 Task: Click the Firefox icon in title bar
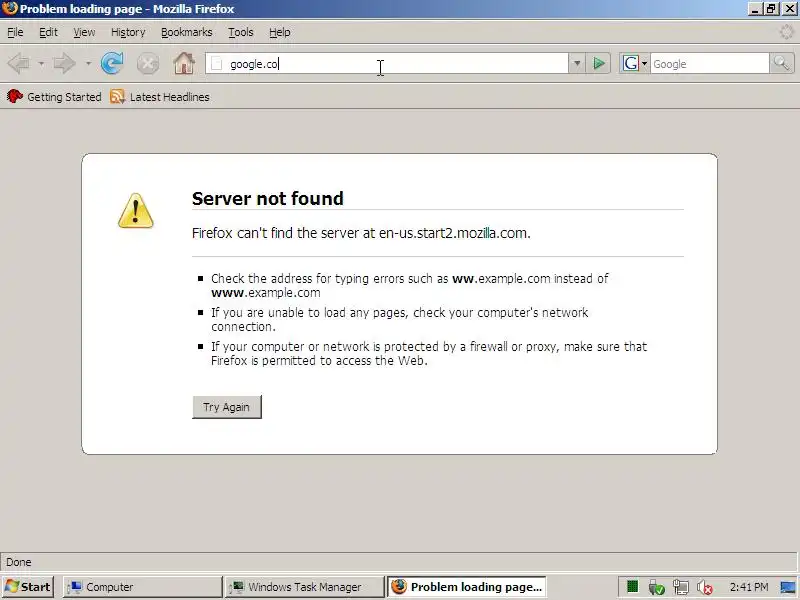(9, 8)
